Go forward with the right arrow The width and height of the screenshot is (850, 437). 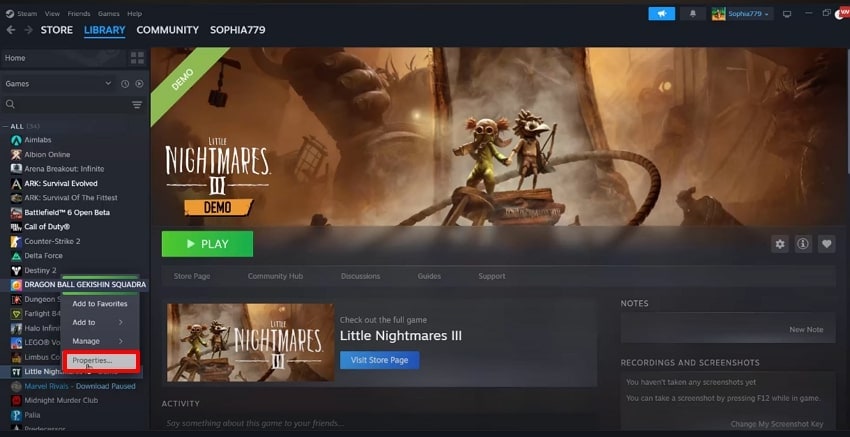point(28,30)
